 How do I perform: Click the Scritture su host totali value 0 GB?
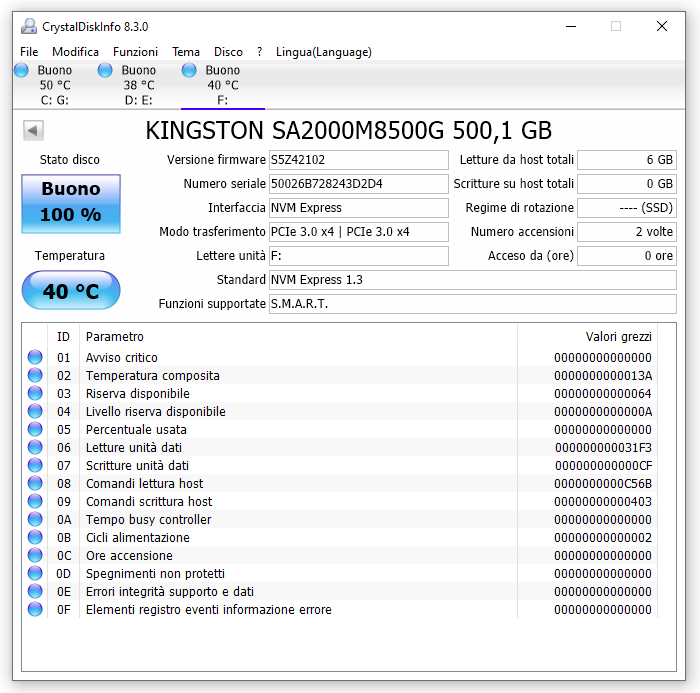coord(627,184)
